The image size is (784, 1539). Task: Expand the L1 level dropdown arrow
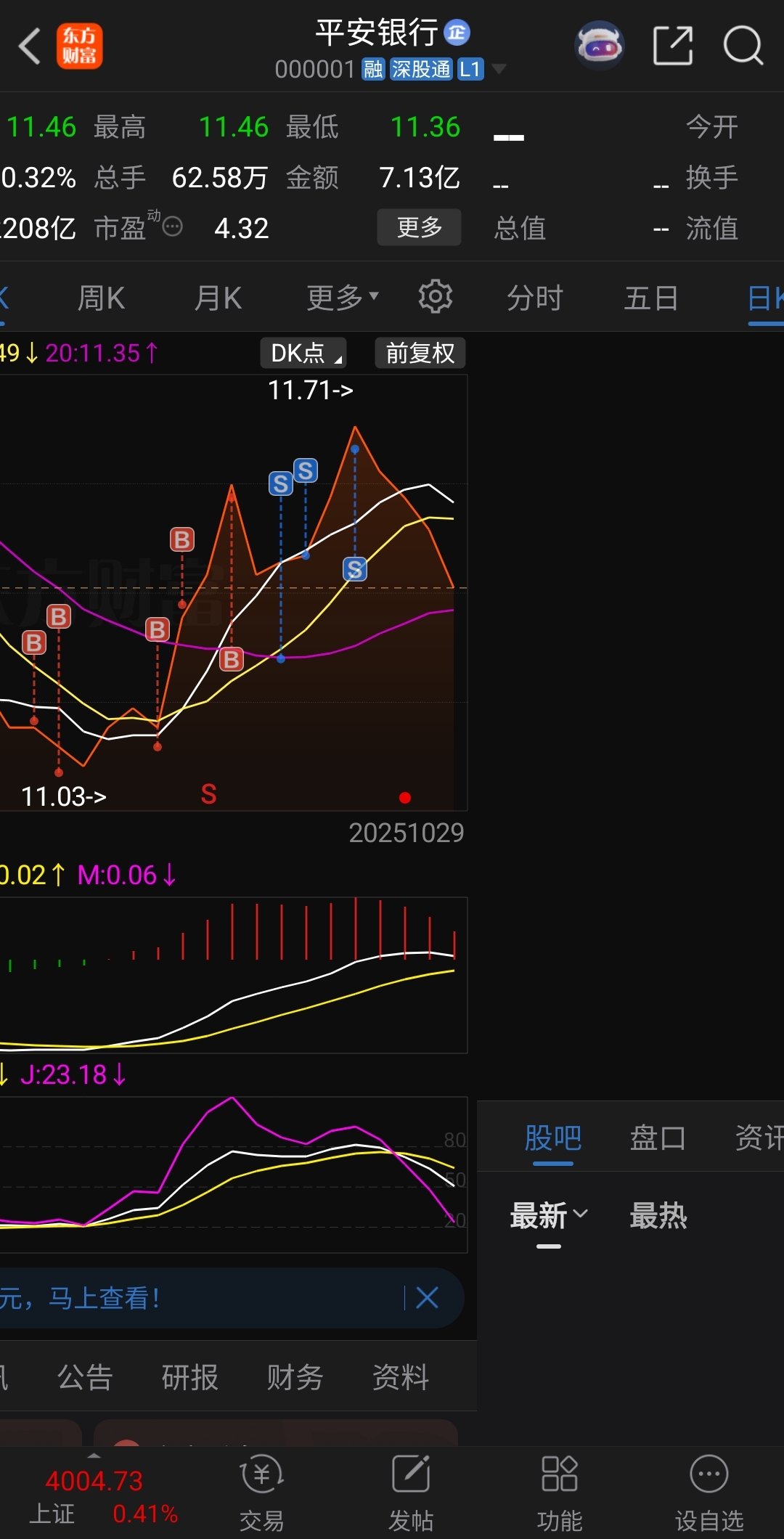pyautogui.click(x=499, y=69)
